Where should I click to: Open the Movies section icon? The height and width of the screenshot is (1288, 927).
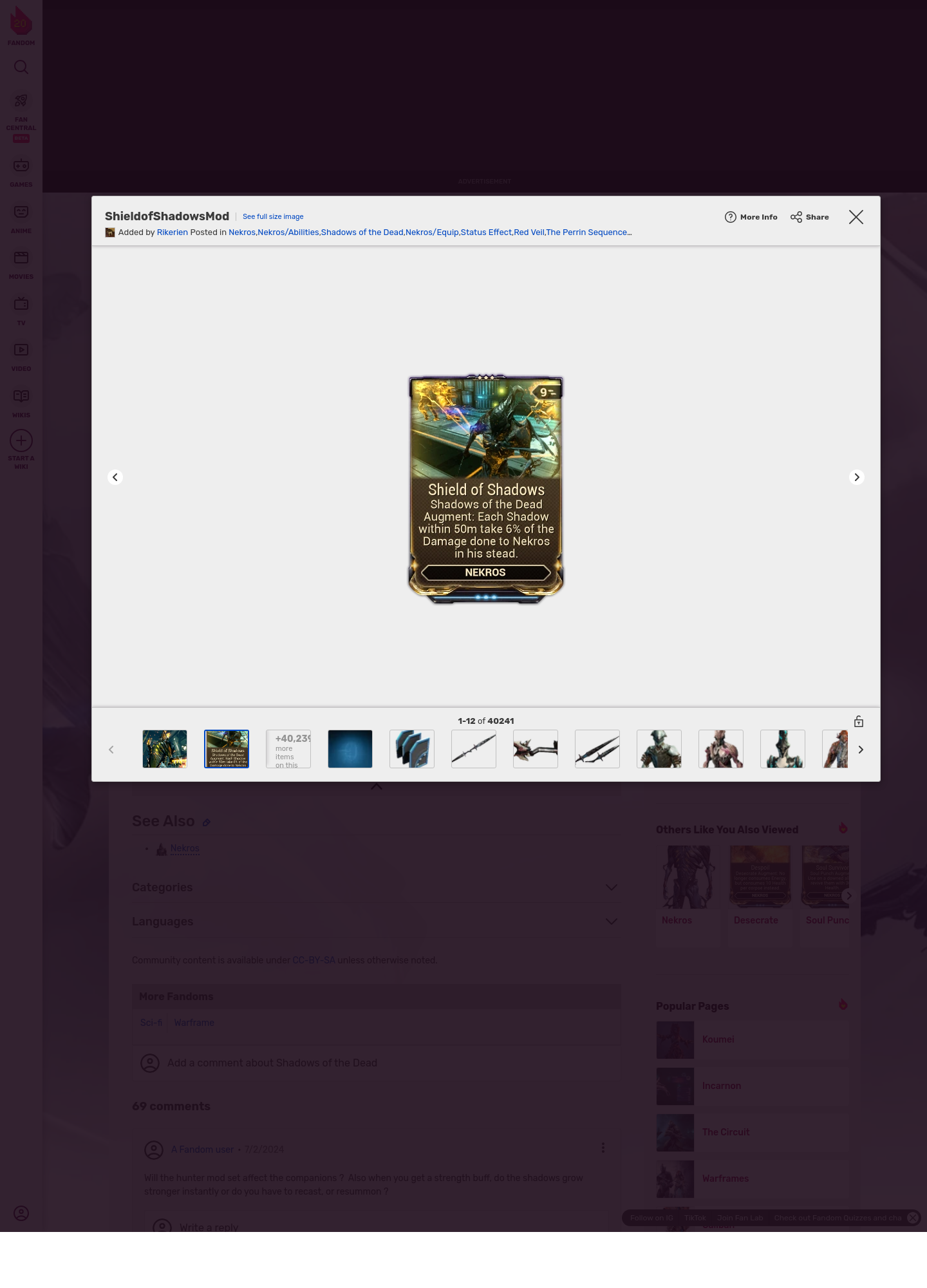click(21, 265)
